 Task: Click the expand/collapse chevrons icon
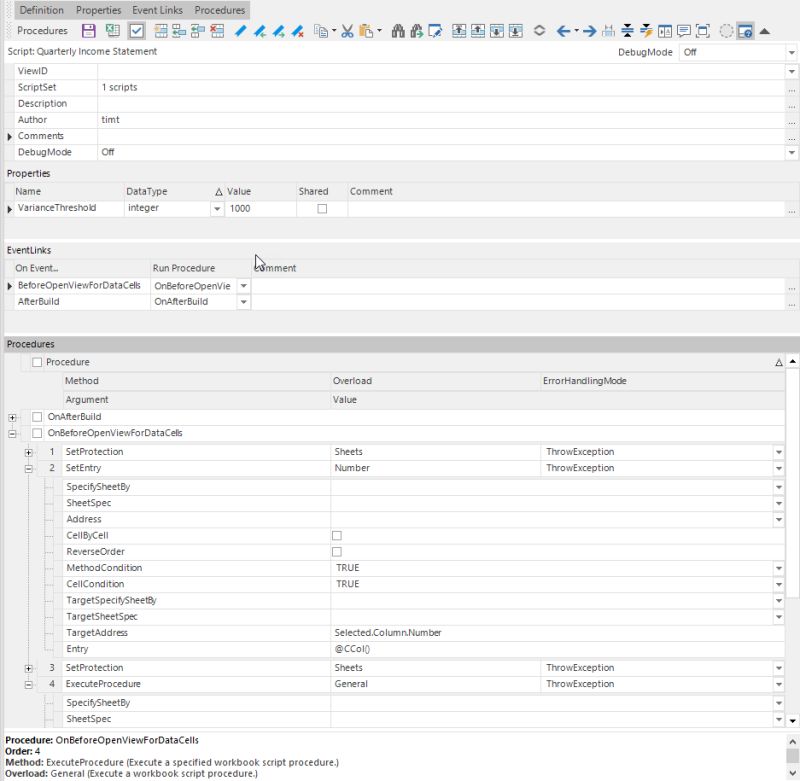pyautogui.click(x=539, y=31)
